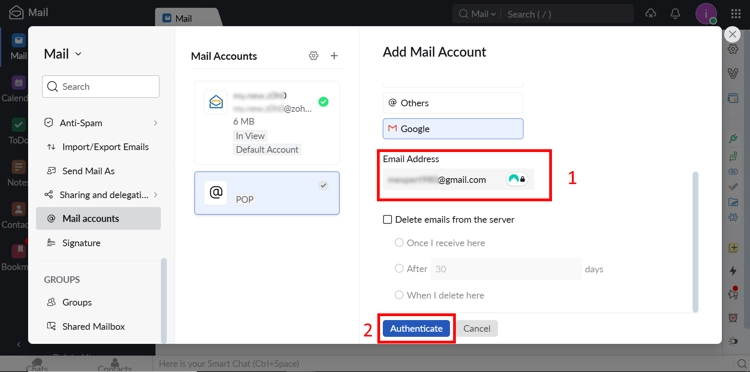
Task: Click the grey check on POP account
Action: click(323, 186)
